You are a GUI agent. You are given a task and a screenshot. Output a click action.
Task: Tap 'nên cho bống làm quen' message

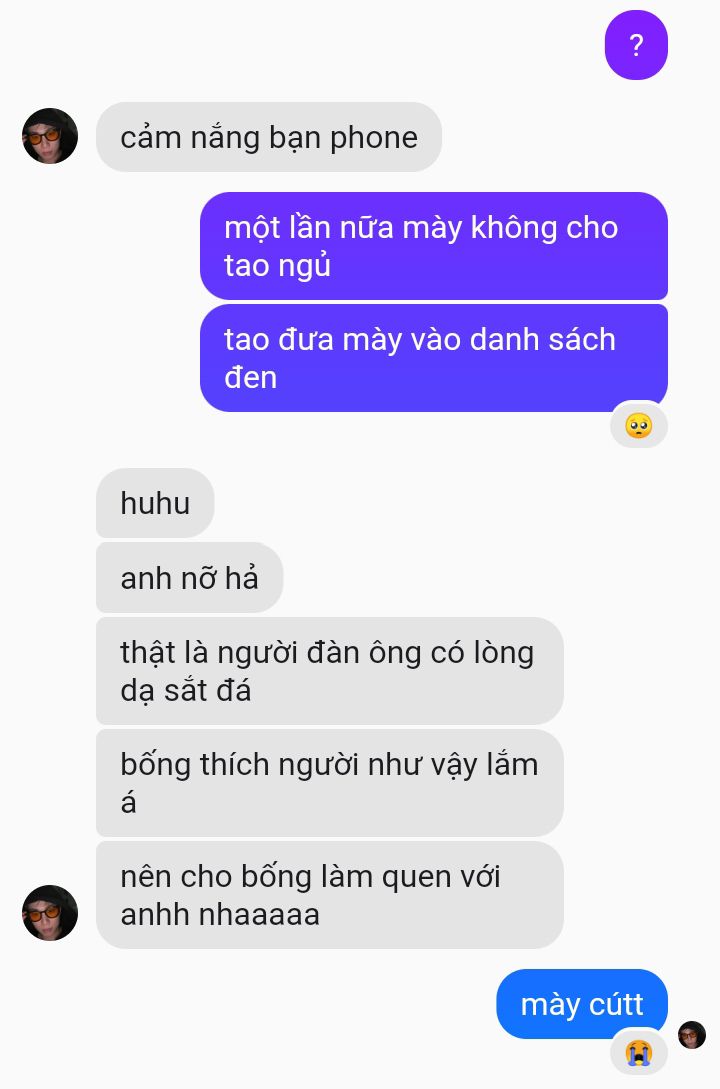click(x=329, y=895)
